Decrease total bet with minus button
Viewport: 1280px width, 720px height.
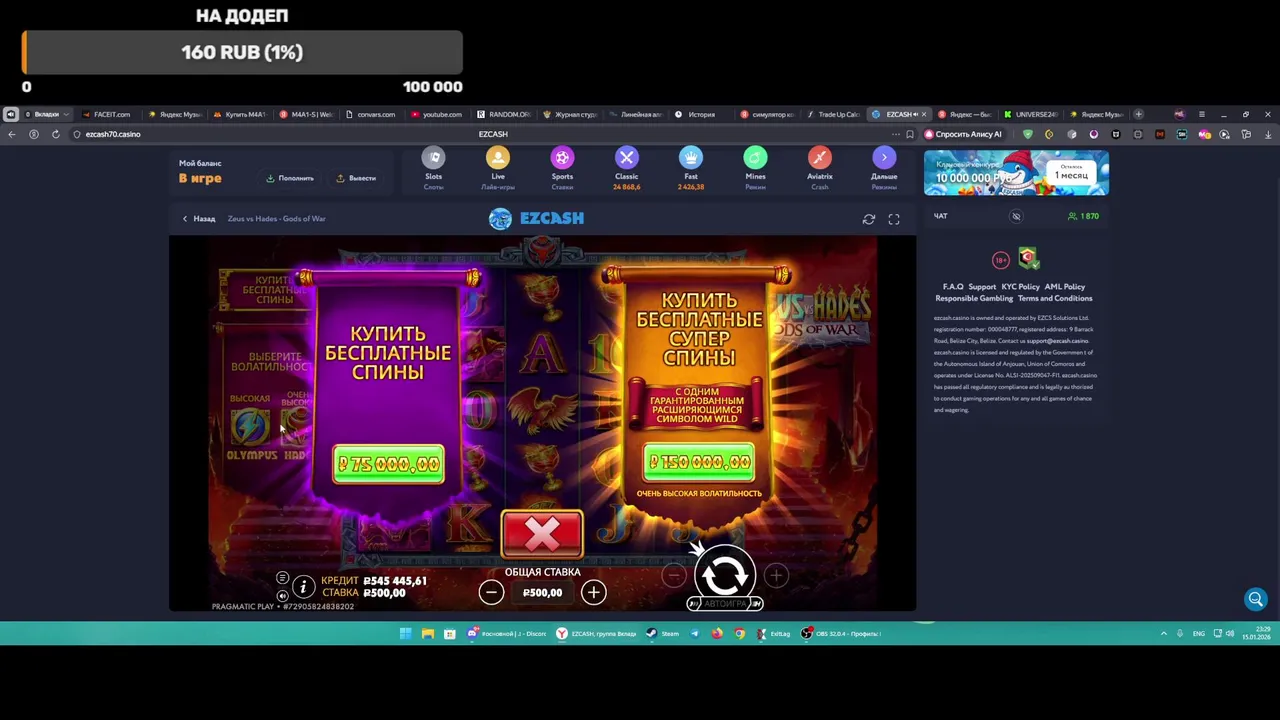click(x=491, y=592)
